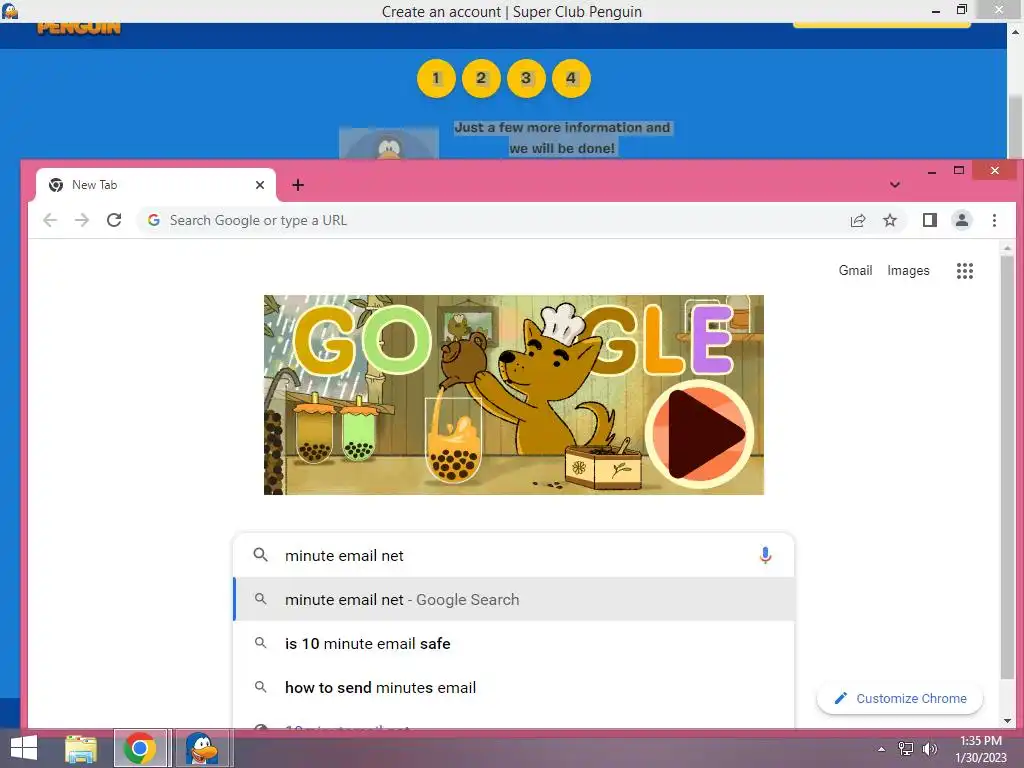Click Chrome icon on taskbar
Screen dimensions: 1024x768
click(x=140, y=748)
